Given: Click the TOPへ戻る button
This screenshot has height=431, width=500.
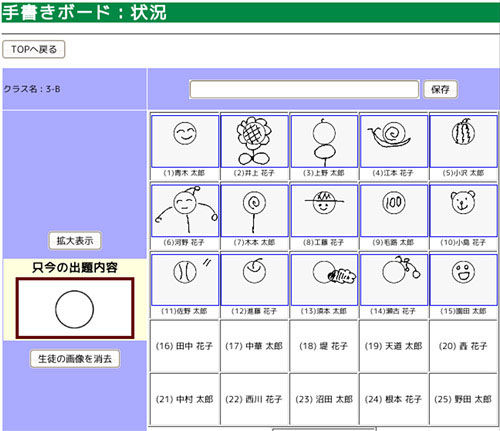Looking at the screenshot, I should pyautogui.click(x=34, y=49).
